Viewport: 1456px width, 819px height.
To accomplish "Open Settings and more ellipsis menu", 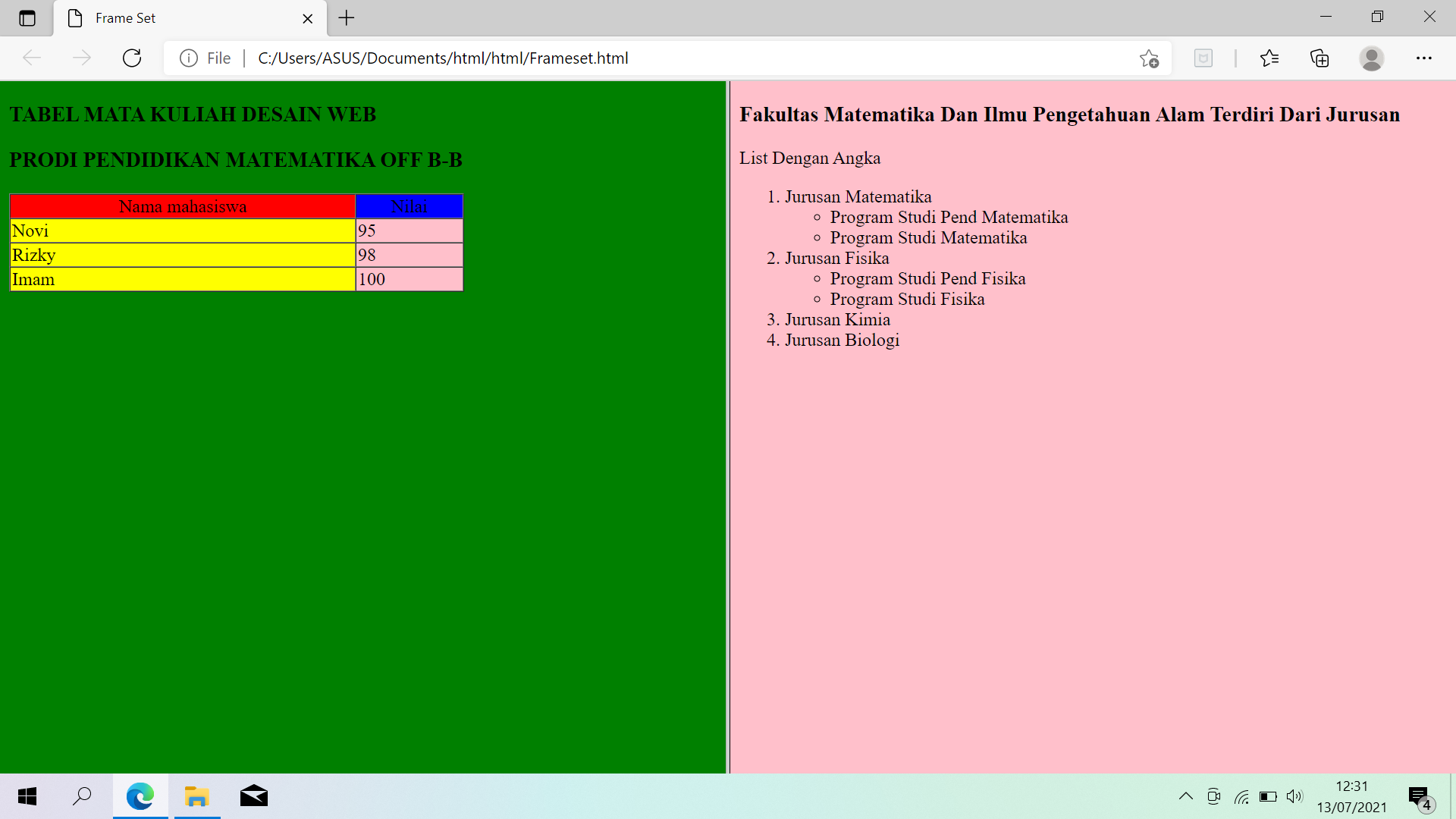I will pos(1423,58).
